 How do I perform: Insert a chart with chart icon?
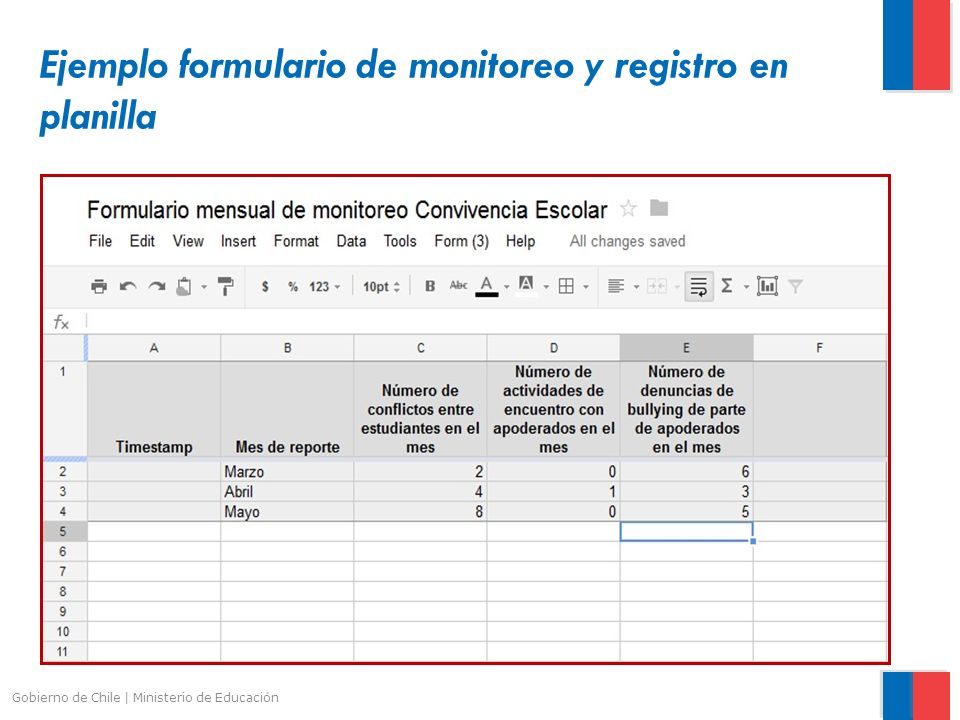pyautogui.click(x=767, y=286)
